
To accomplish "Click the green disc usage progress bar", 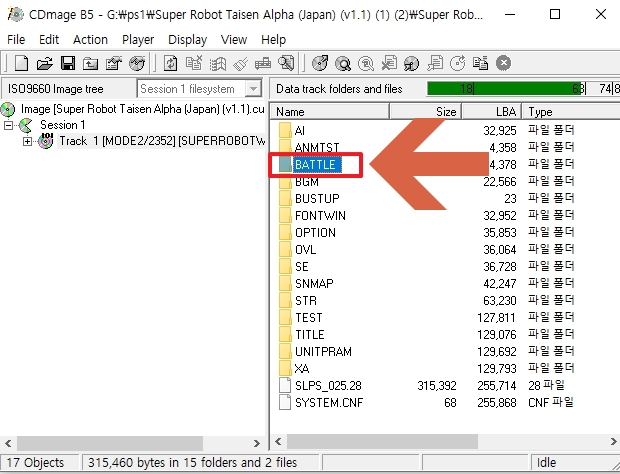I will 506,89.
